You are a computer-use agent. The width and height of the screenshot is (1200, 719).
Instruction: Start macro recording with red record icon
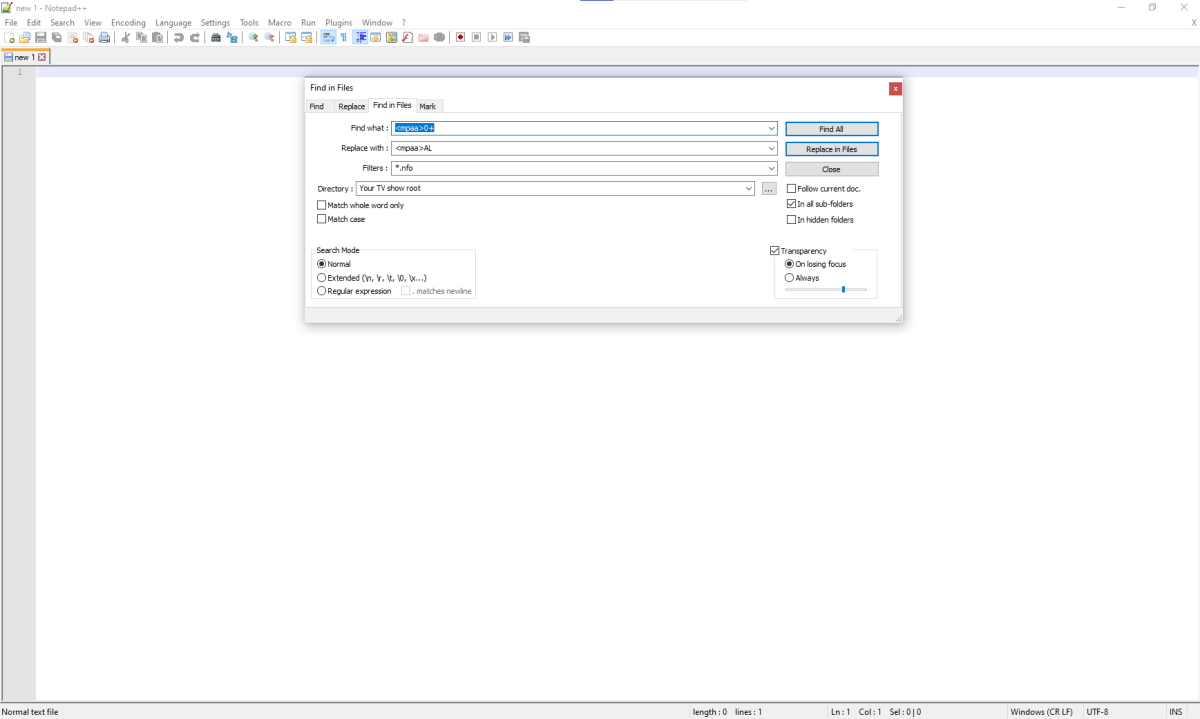[x=460, y=38]
